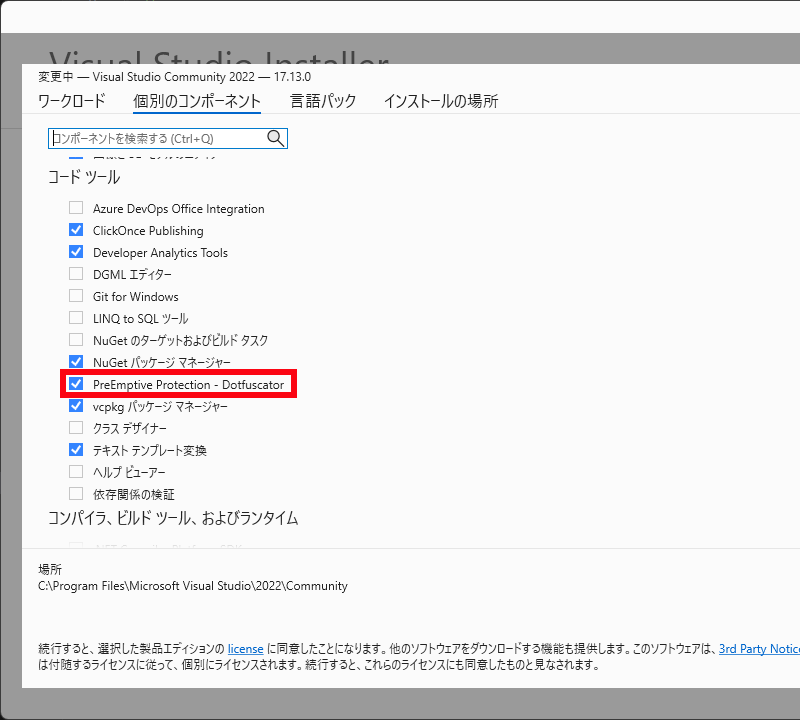This screenshot has width=800, height=720.
Task: Click the コンパイラ、ビルド ツール、およびランタイム heading
Action: 173,518
